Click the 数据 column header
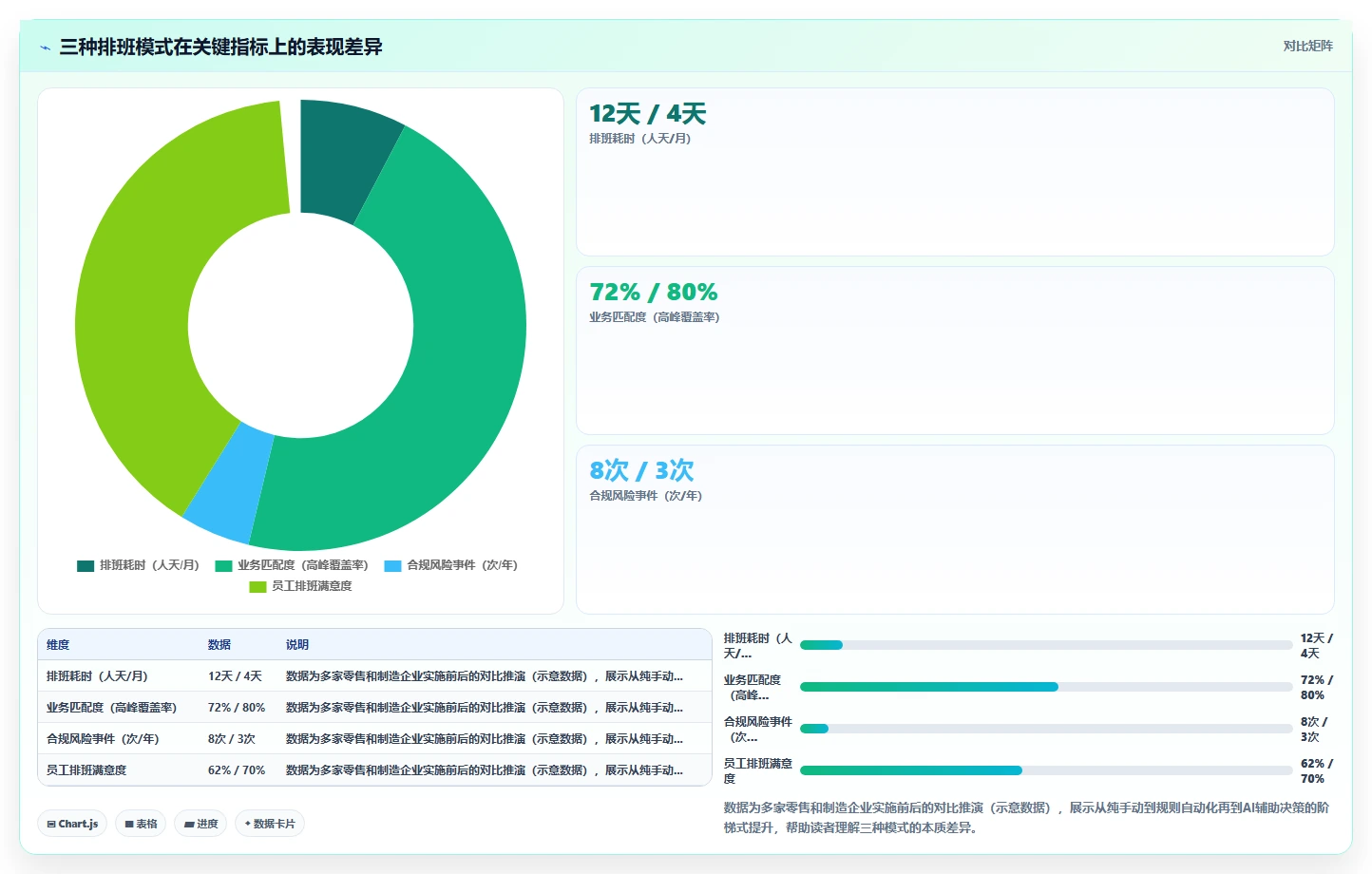The image size is (1372, 874). click(219, 645)
